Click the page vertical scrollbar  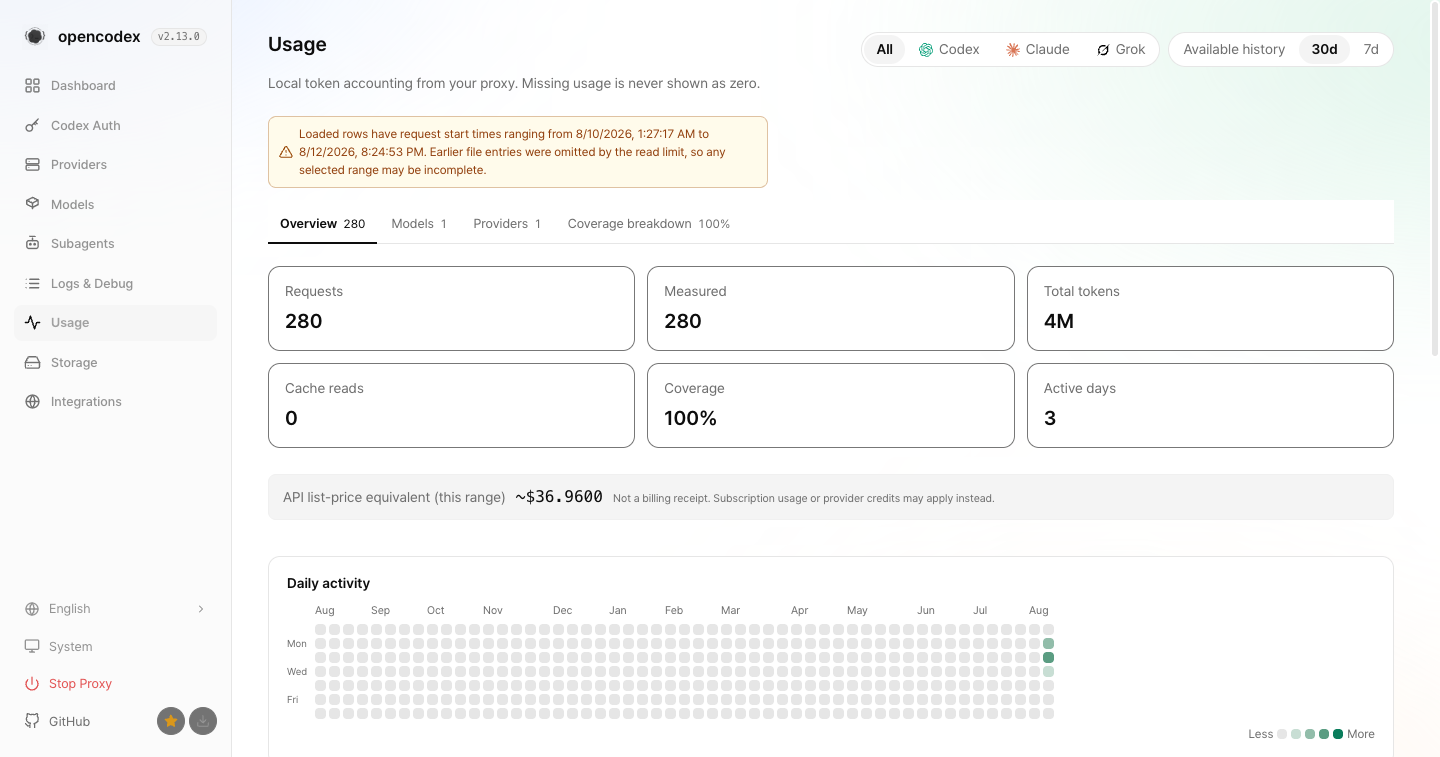coord(1435,180)
